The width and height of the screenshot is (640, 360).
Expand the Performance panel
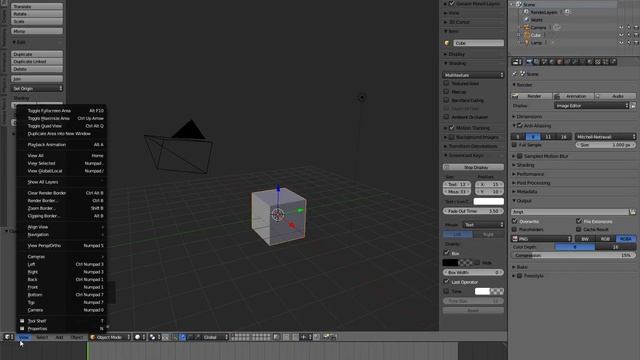(x=530, y=174)
